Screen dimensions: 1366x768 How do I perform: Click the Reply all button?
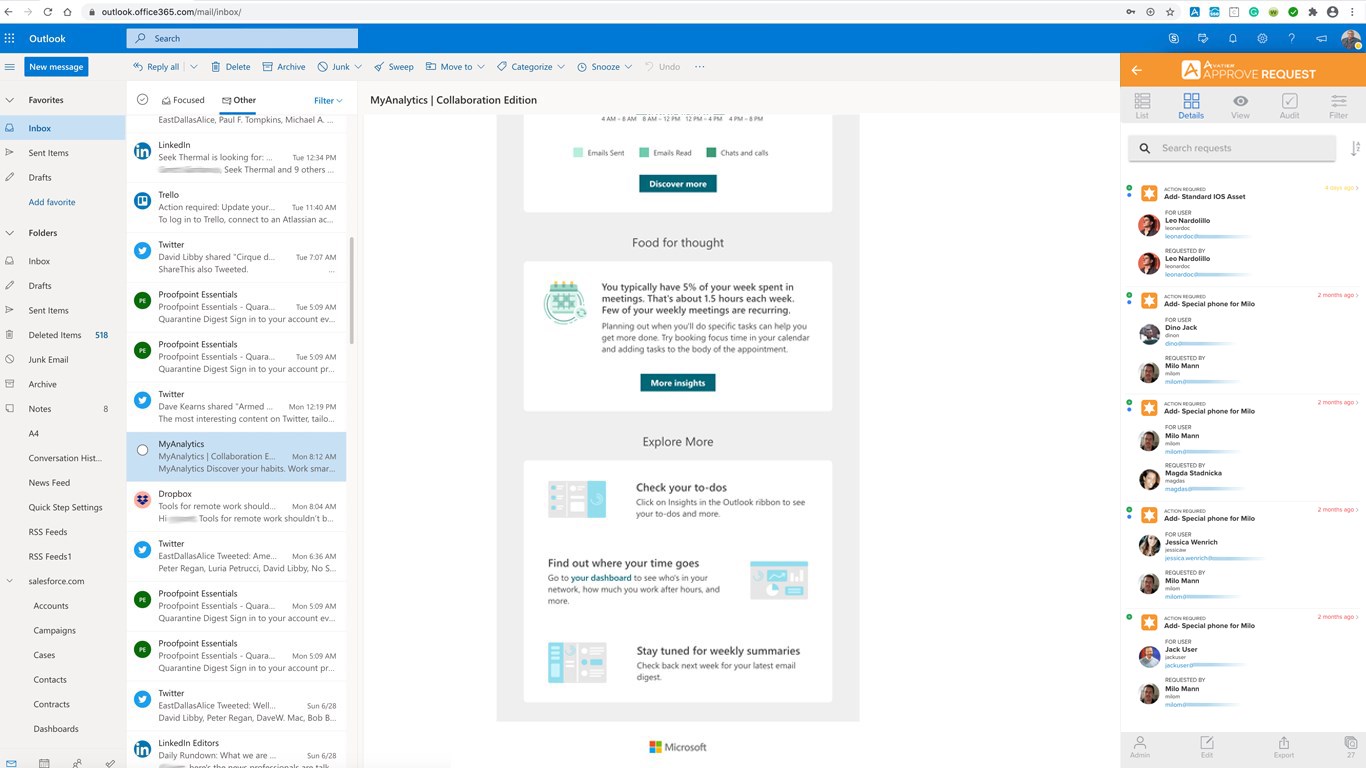pyautogui.click(x=157, y=67)
